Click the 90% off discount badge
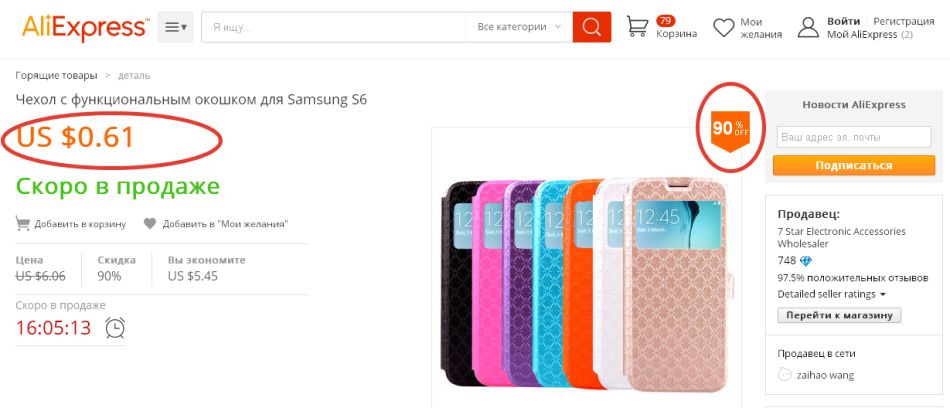This screenshot has height=408, width=950. [x=730, y=129]
